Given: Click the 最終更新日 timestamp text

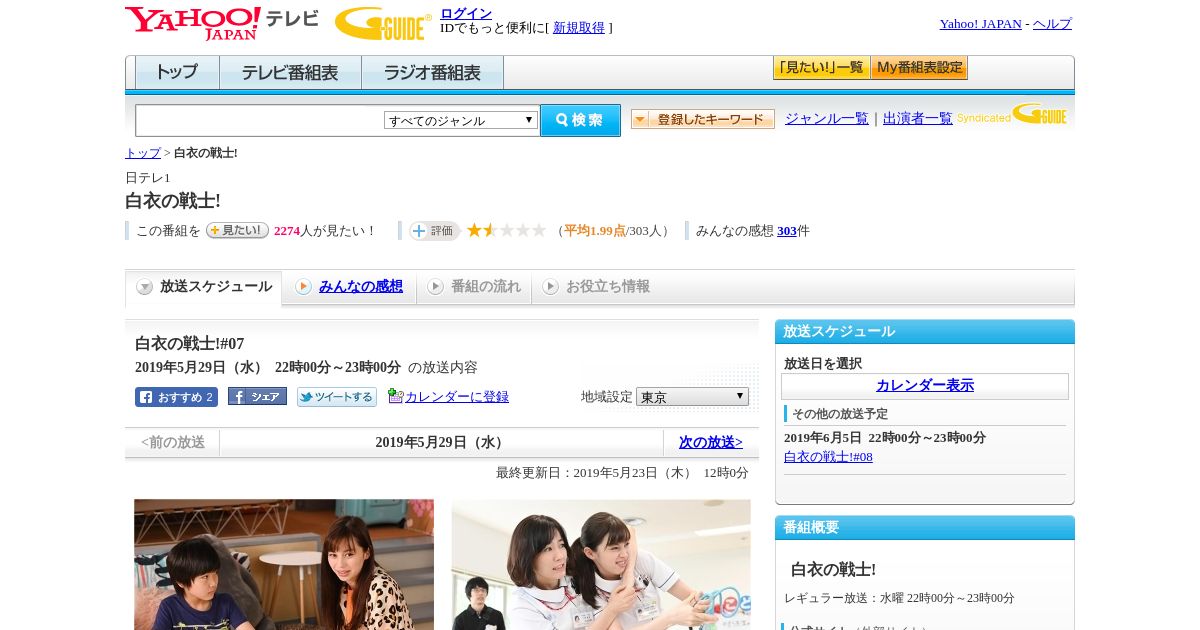Looking at the screenshot, I should coord(622,473).
